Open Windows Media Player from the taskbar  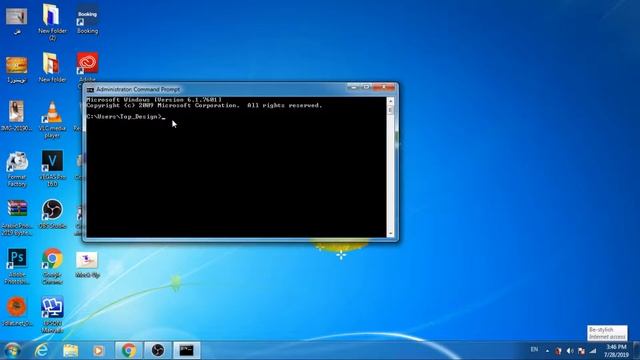(98, 350)
